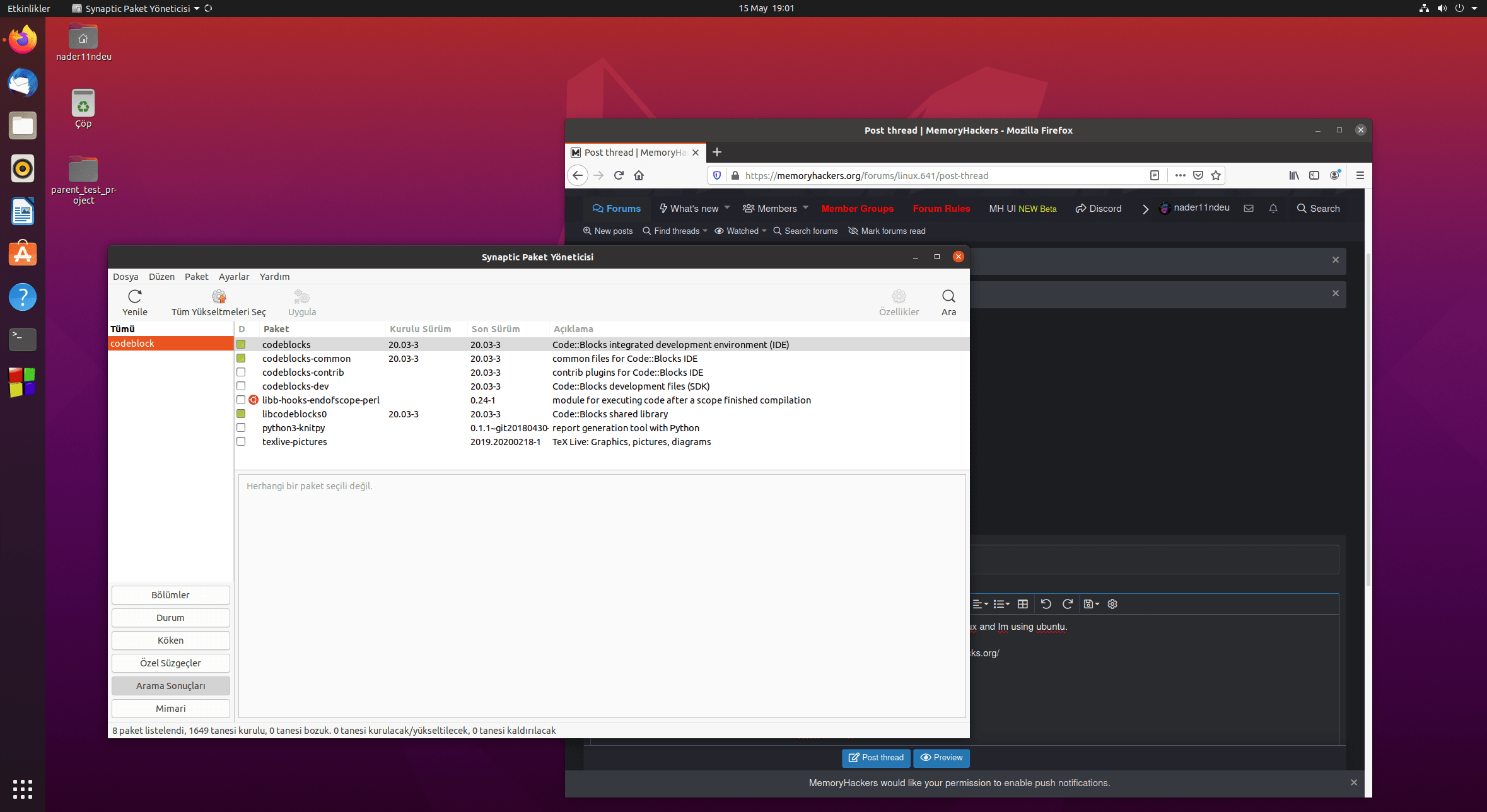Open the alignment dropdown in post editor

980,604
